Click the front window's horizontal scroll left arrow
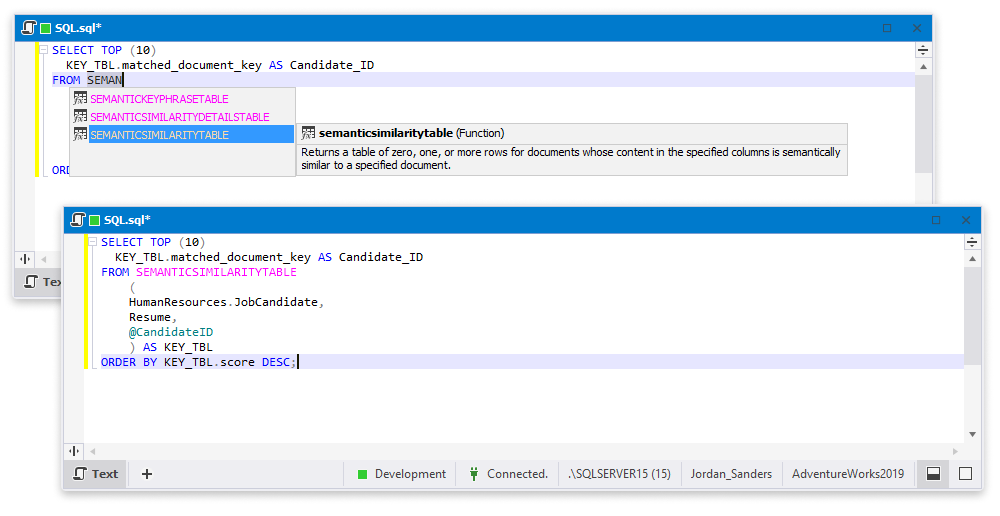 (x=92, y=451)
